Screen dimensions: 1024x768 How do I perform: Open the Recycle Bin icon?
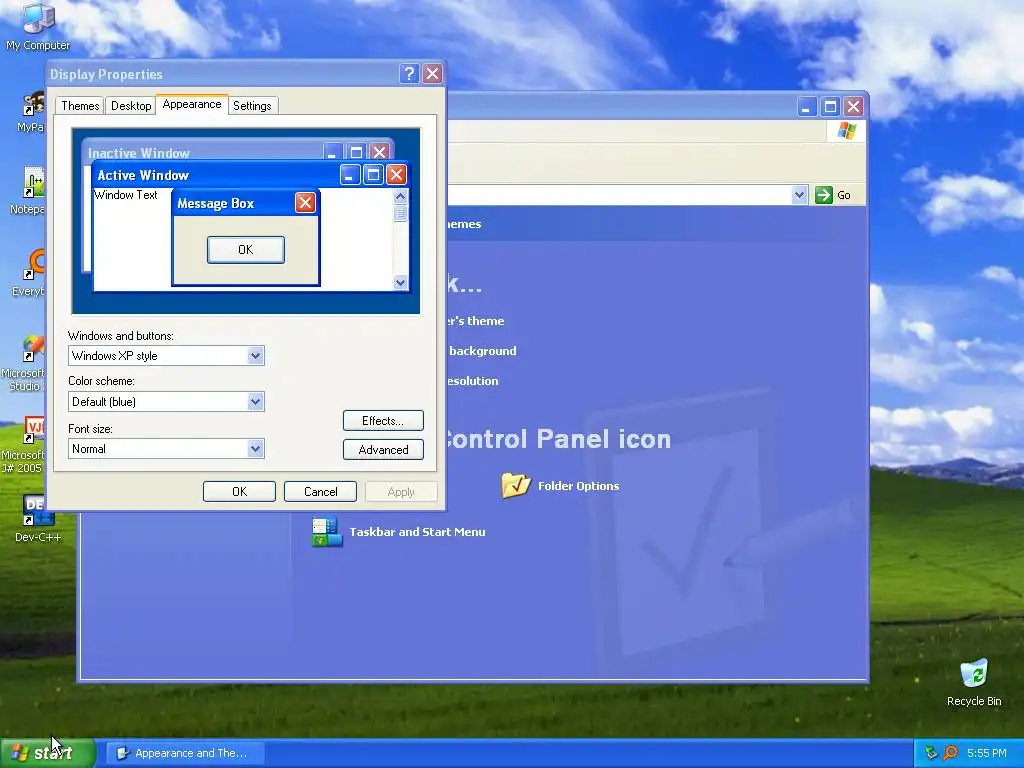[x=974, y=682]
